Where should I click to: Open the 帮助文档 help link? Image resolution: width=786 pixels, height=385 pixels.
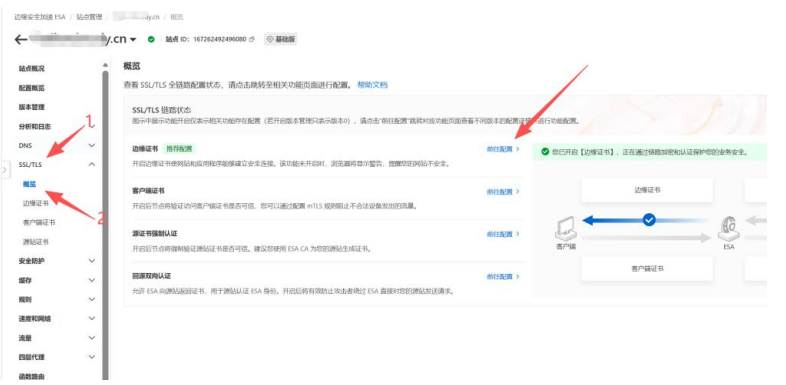pos(372,85)
